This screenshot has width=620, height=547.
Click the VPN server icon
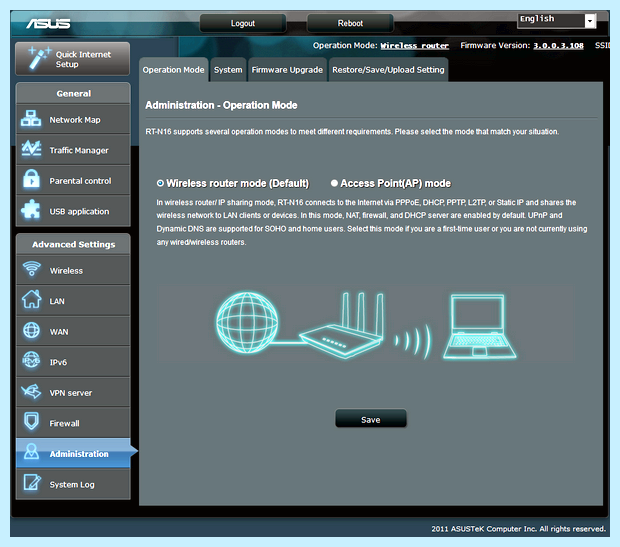pos(31,392)
